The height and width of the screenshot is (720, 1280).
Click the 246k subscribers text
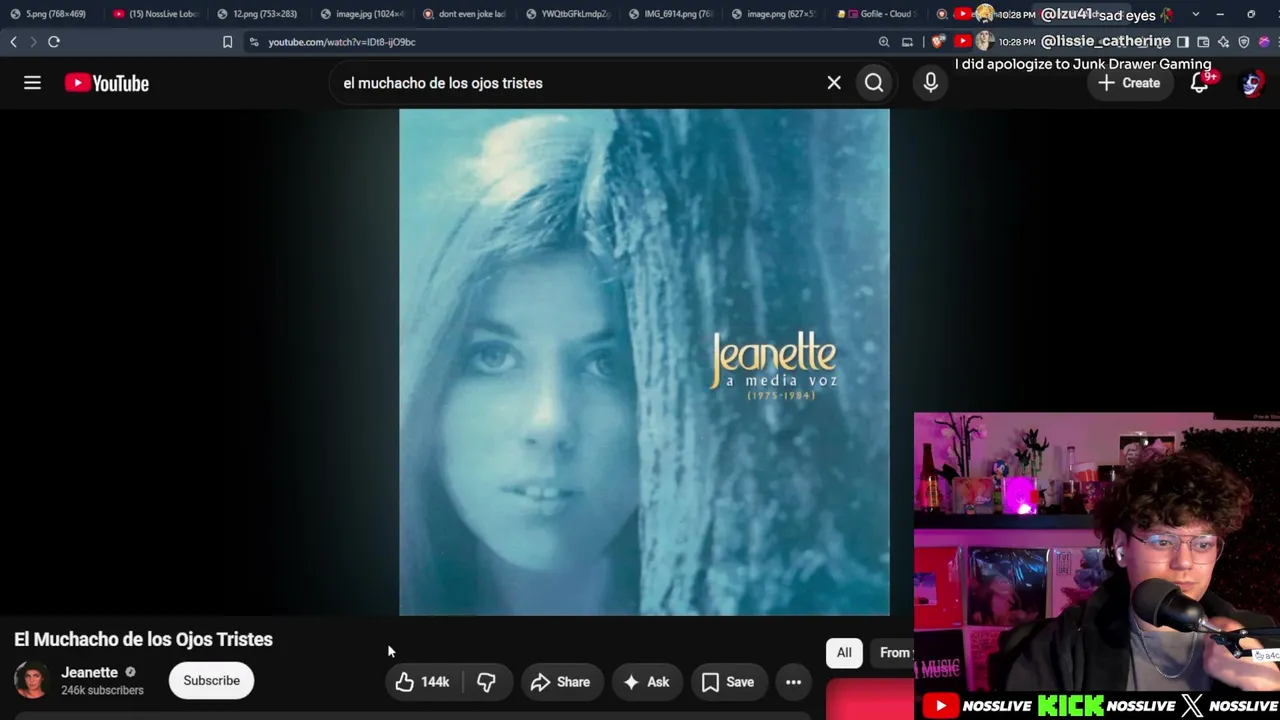(x=102, y=690)
